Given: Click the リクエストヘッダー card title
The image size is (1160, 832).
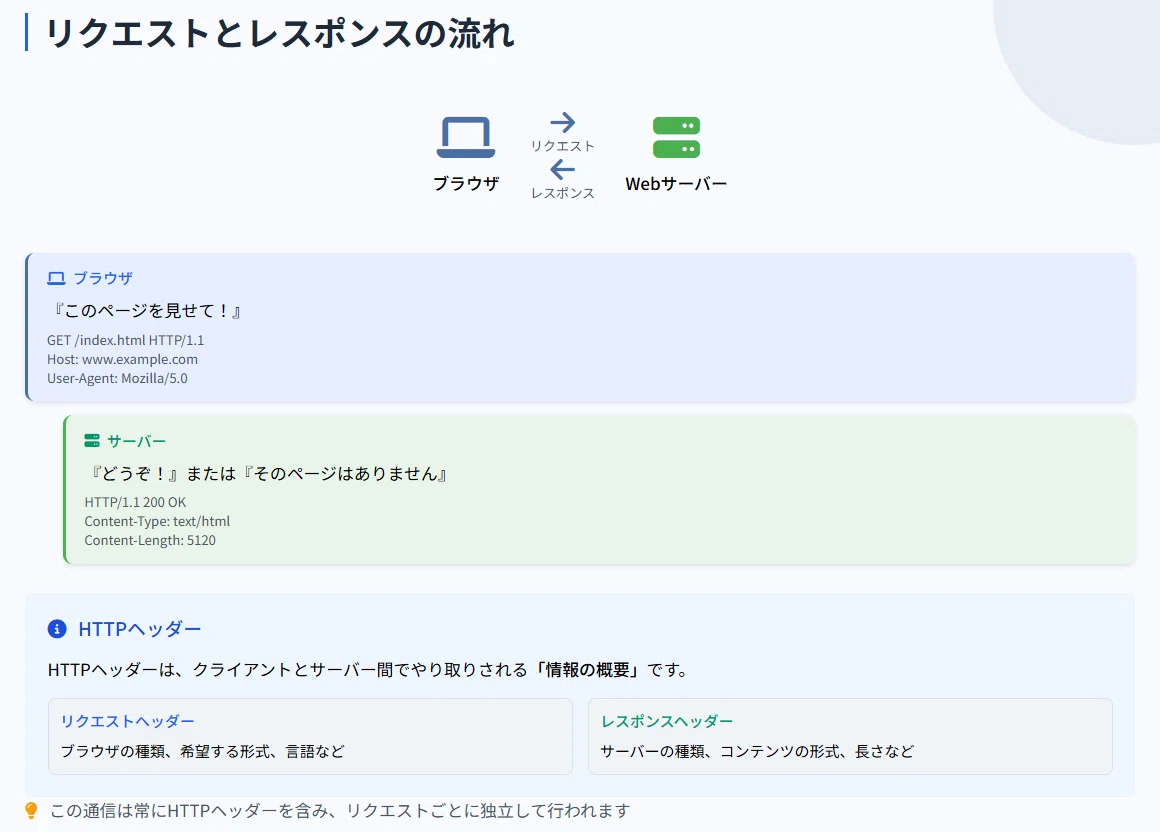Looking at the screenshot, I should point(127,721).
